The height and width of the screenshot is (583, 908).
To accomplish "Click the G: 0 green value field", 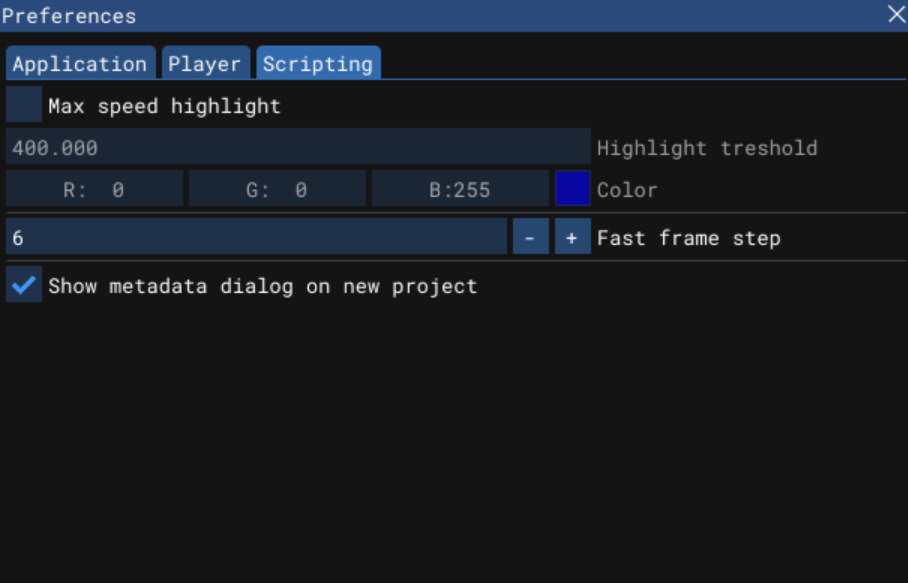I will [277, 189].
